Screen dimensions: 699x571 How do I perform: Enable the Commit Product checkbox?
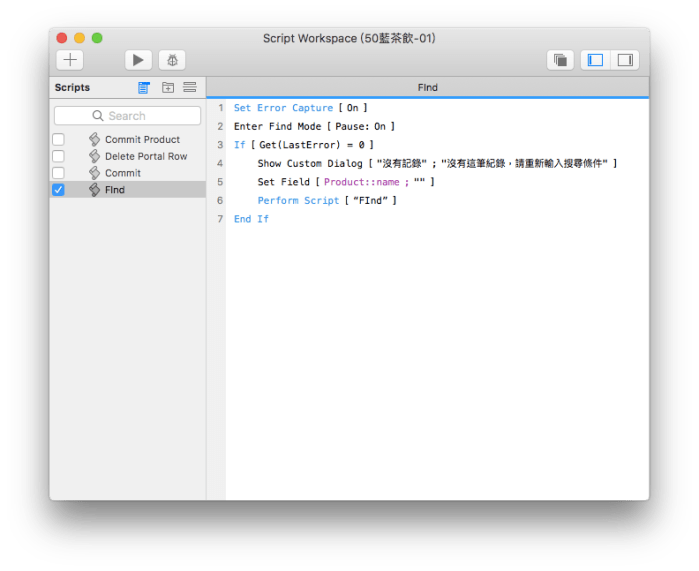click(x=58, y=140)
